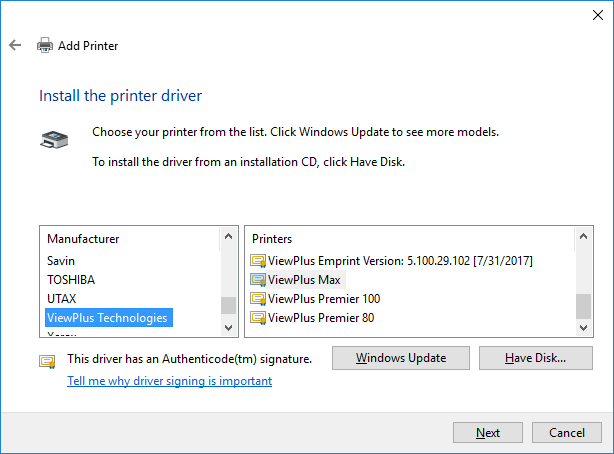Cancel the Add Printer wizard

click(567, 432)
